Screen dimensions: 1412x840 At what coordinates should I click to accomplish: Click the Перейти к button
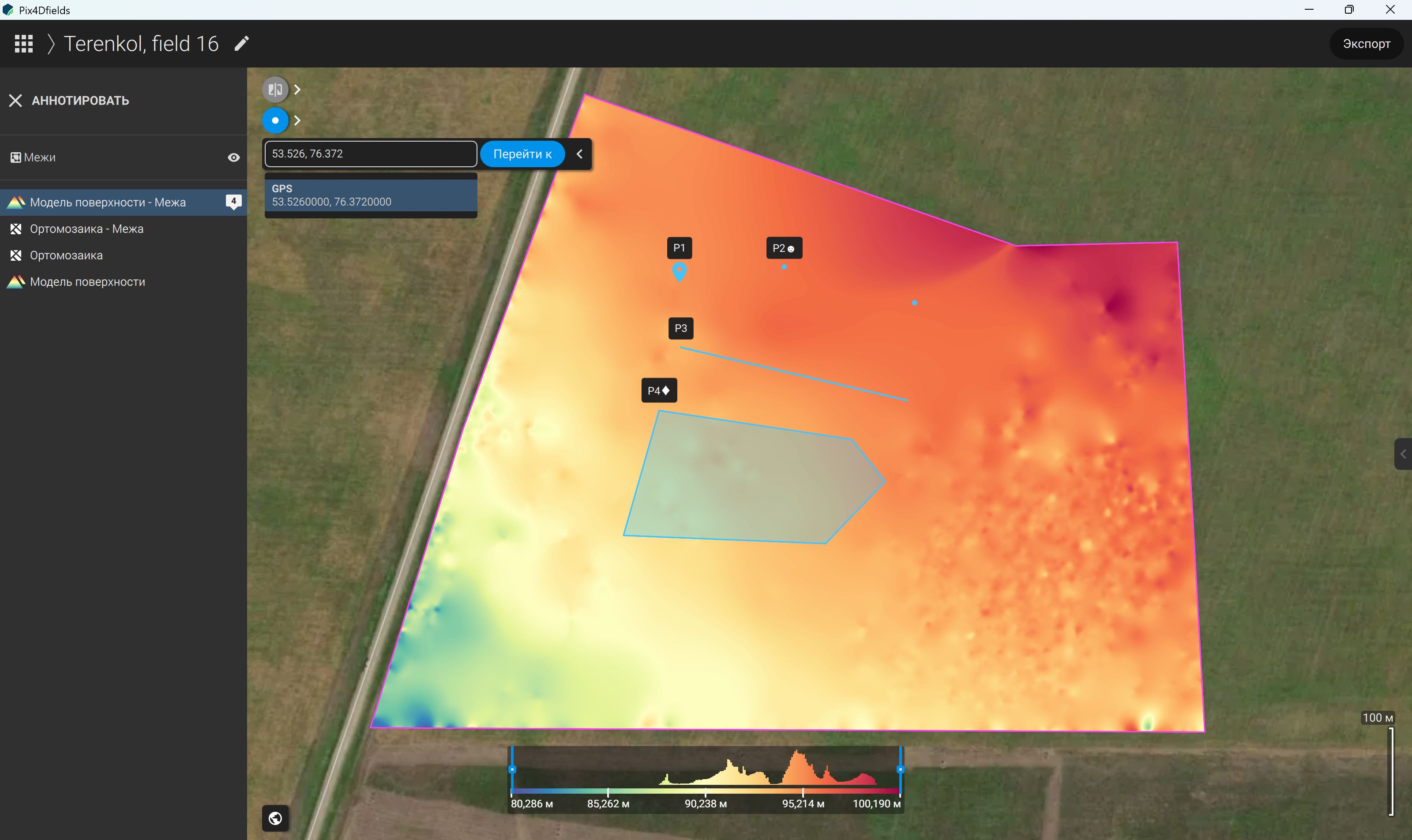coord(522,154)
